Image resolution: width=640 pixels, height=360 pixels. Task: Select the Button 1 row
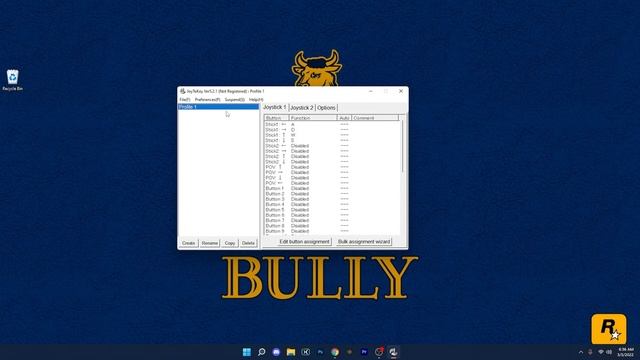coord(332,188)
